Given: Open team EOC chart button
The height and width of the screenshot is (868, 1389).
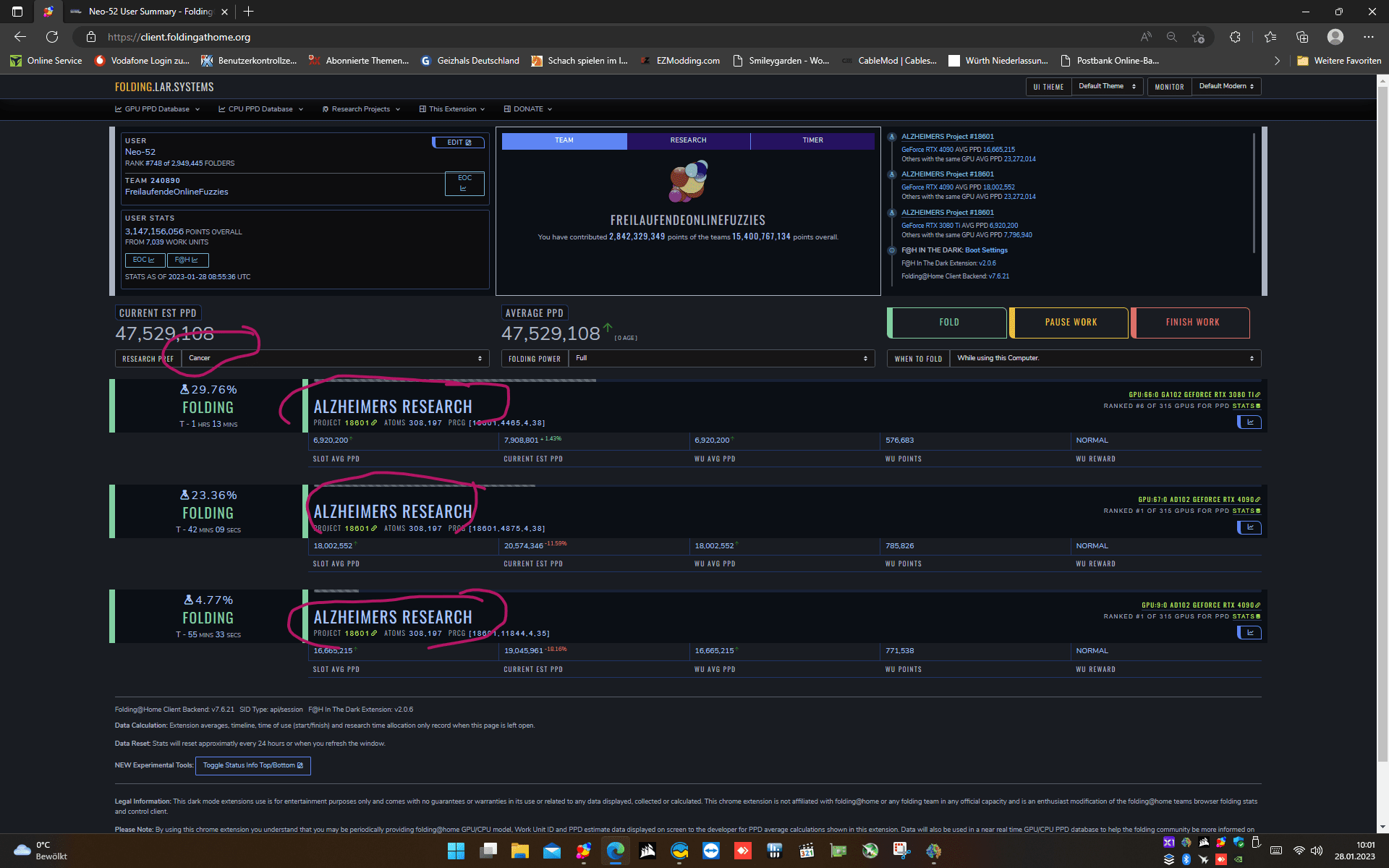Looking at the screenshot, I should point(464,183).
